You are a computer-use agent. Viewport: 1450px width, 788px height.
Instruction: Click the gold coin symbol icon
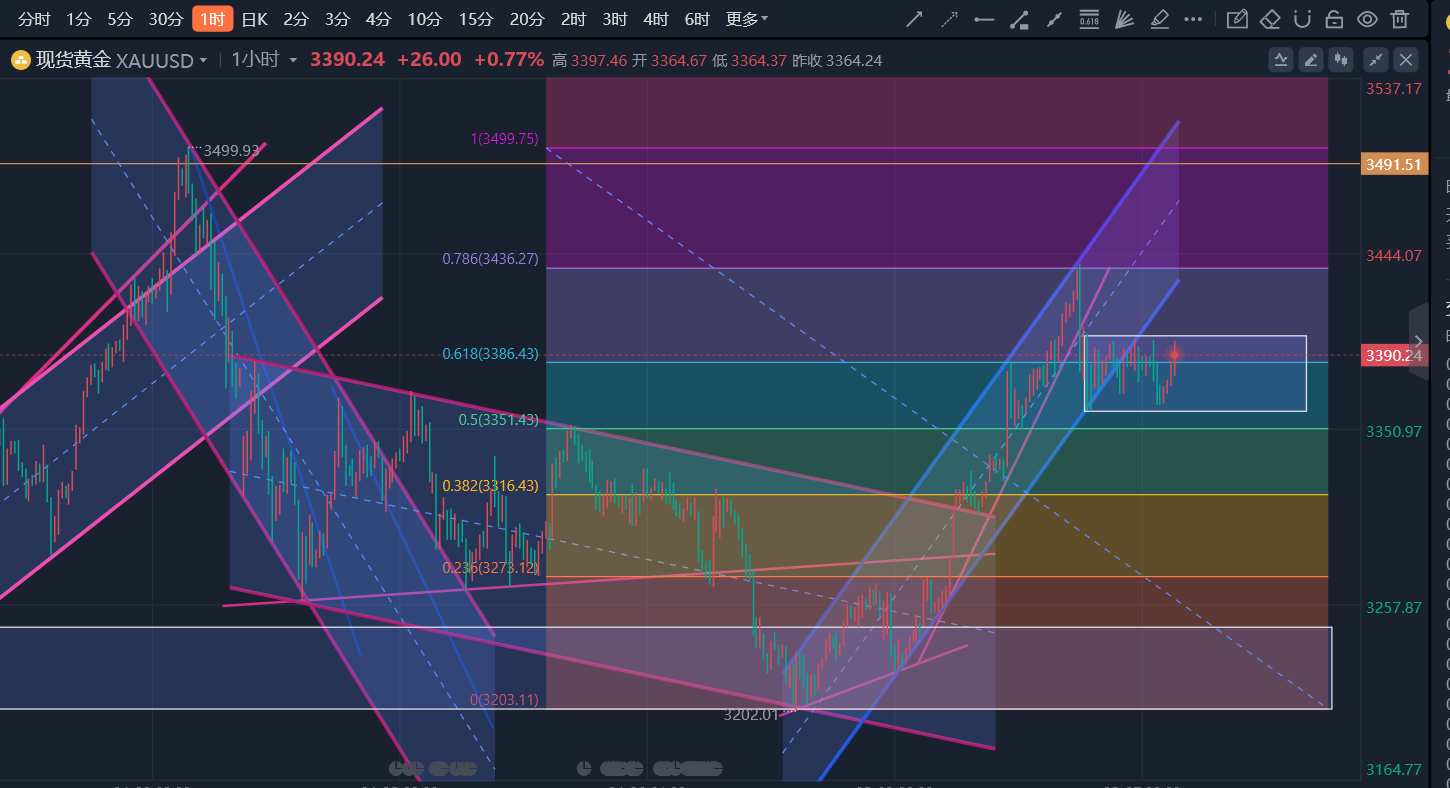[21, 60]
